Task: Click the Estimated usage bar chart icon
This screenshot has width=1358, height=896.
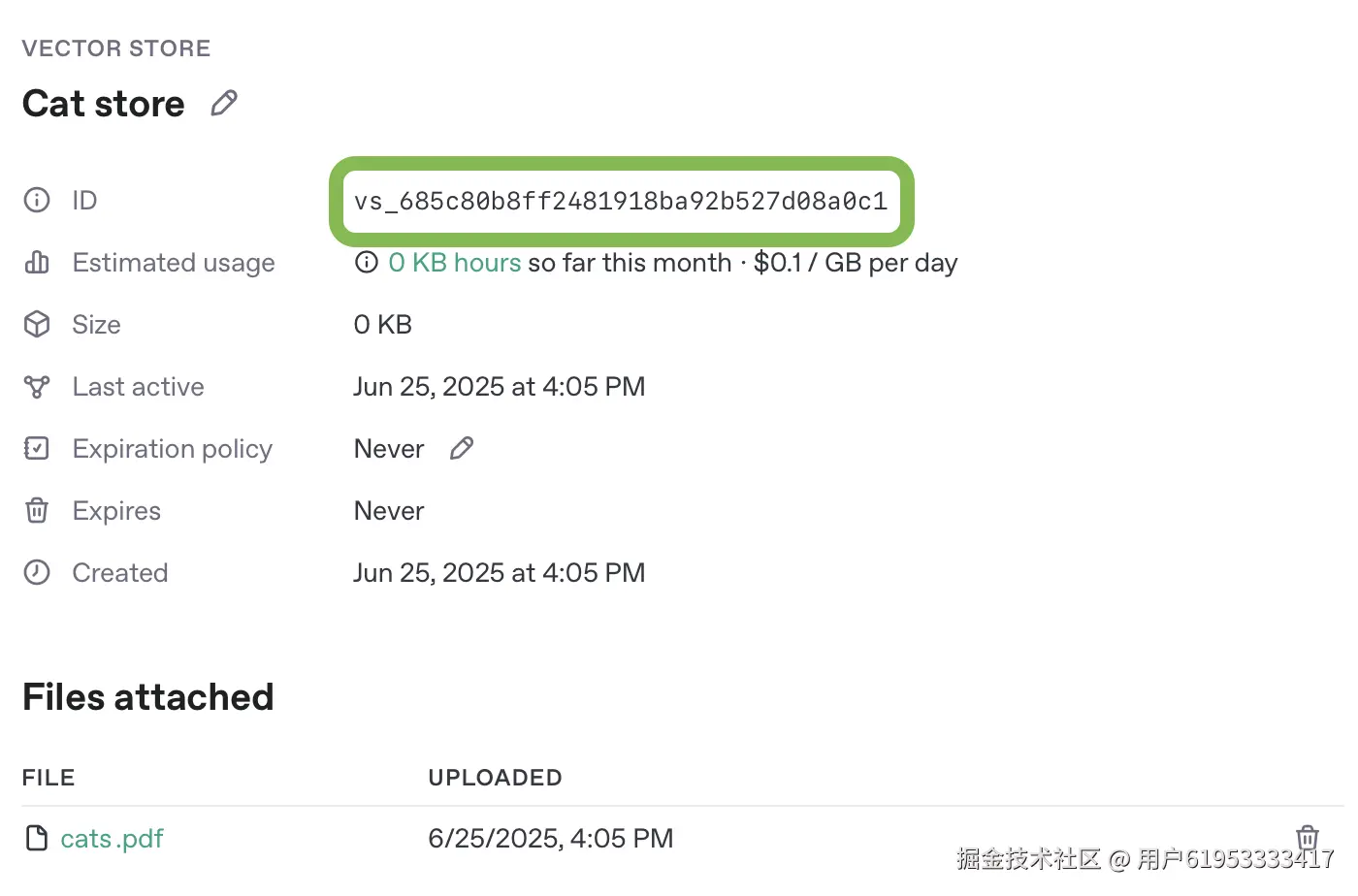Action: (37, 263)
